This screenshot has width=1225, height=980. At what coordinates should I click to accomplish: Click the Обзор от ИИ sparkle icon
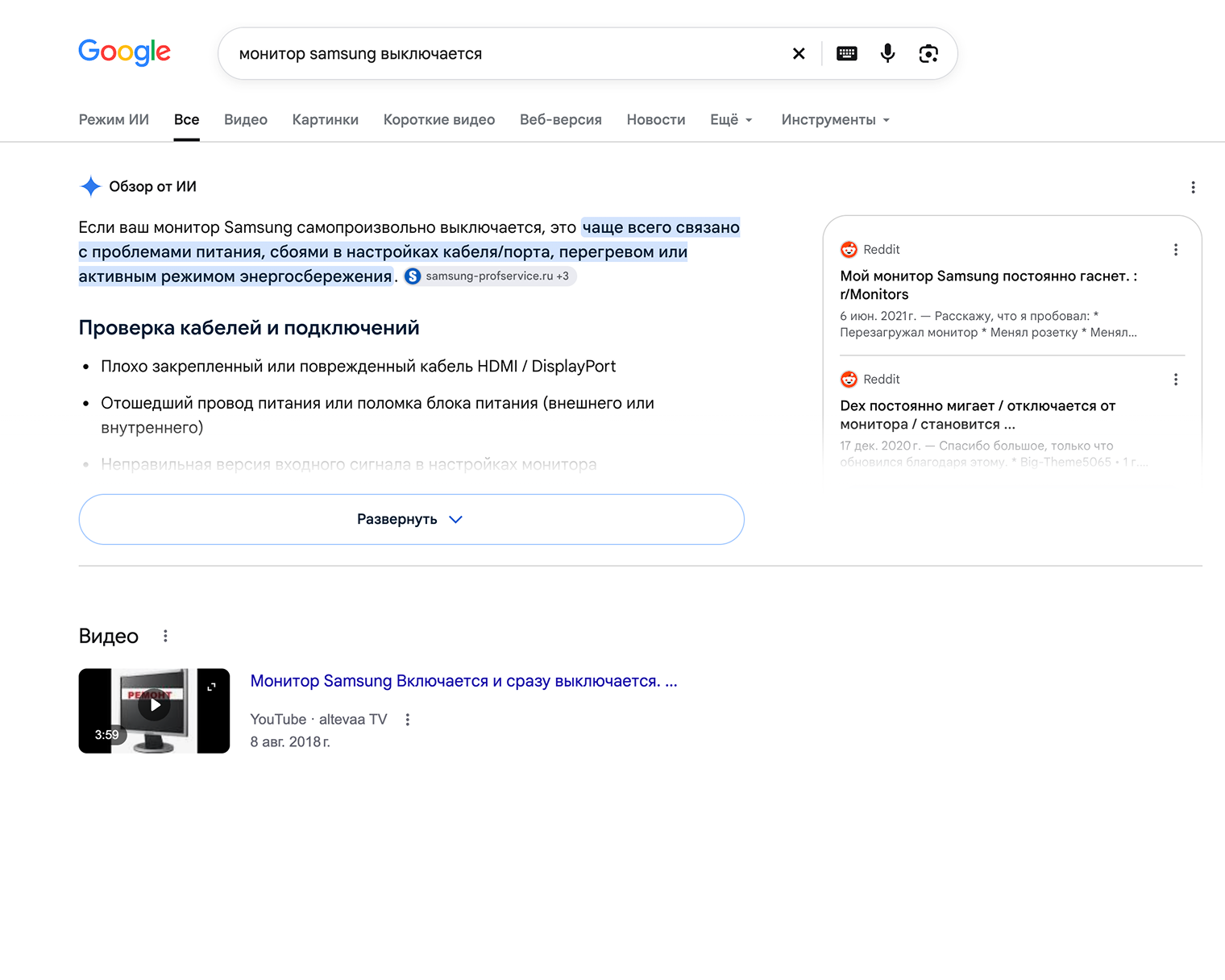[90, 186]
